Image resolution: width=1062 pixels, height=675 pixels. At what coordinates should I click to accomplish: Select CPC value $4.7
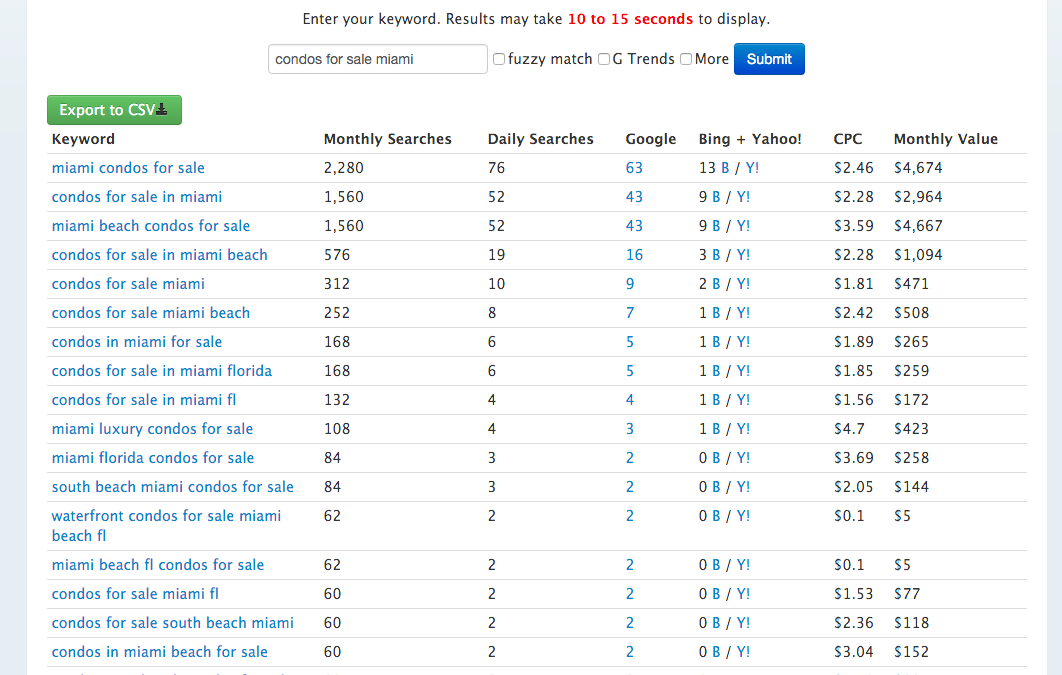tap(849, 430)
